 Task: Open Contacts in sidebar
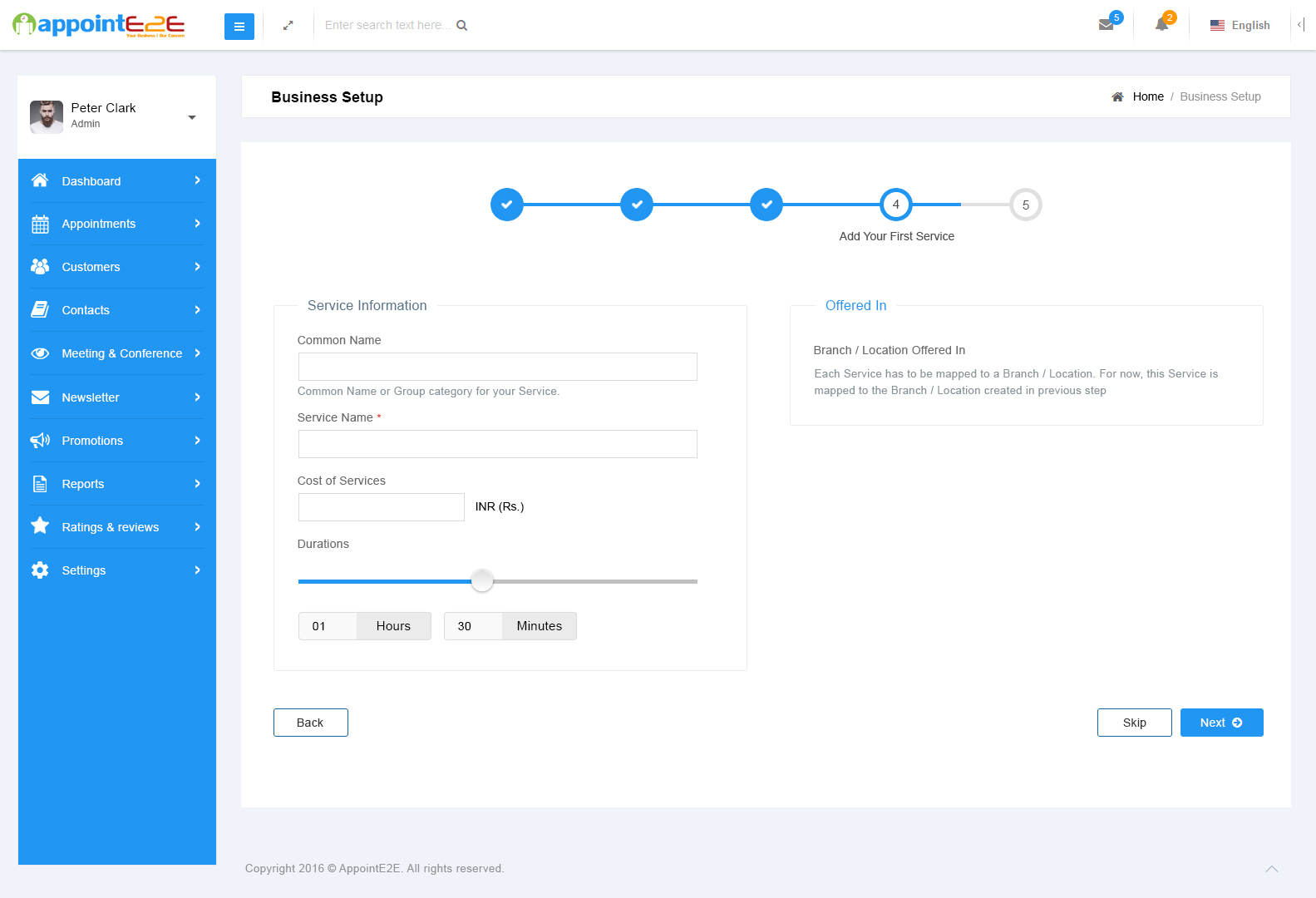coord(117,310)
